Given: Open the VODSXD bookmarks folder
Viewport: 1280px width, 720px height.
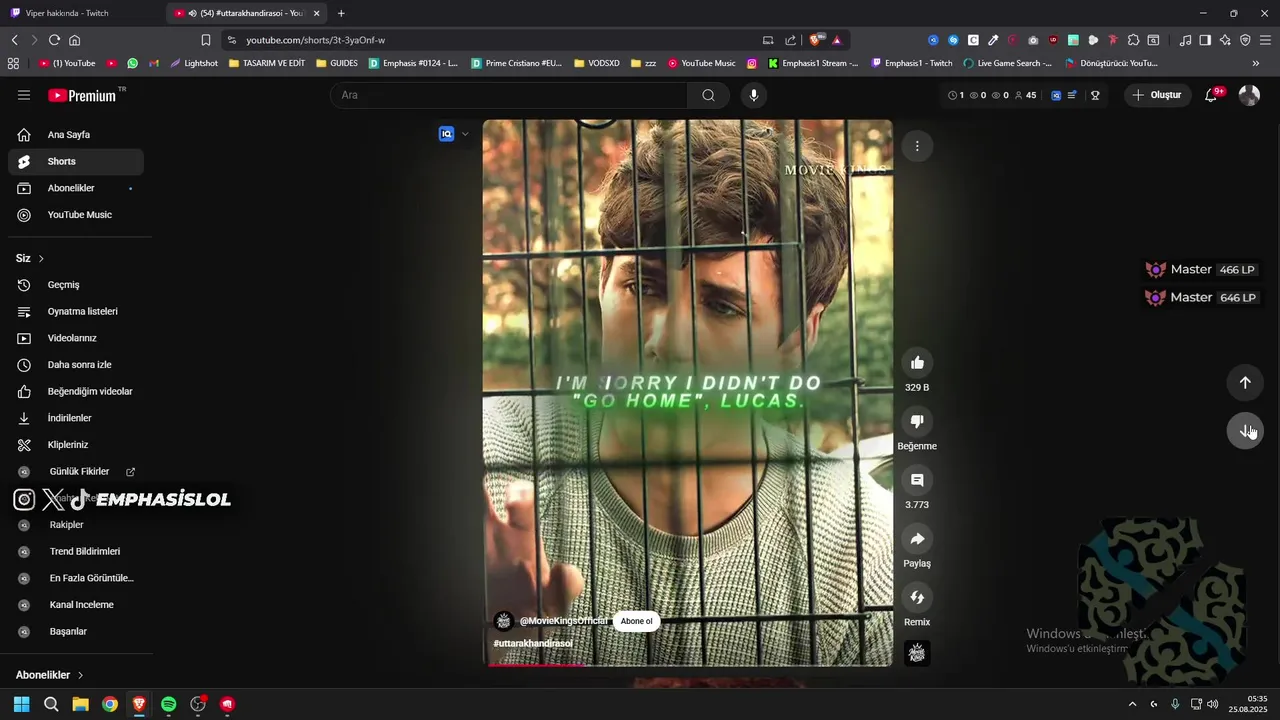Looking at the screenshot, I should point(597,63).
